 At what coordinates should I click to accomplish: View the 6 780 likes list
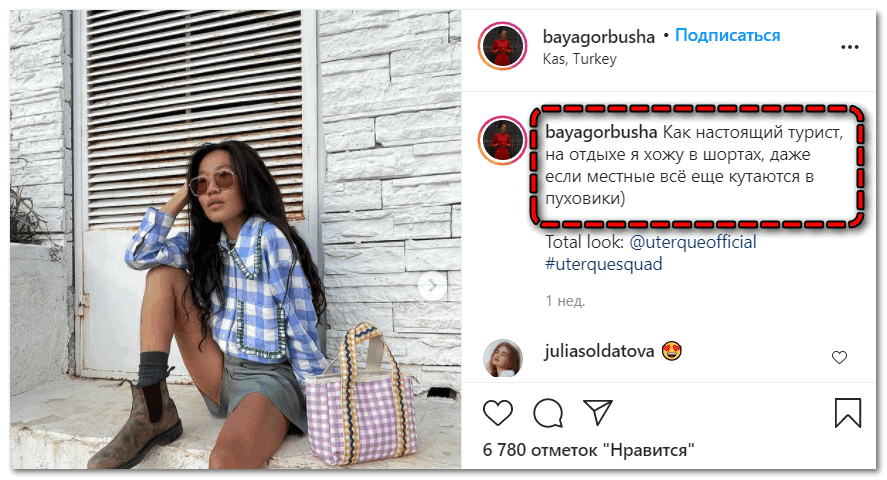[x=588, y=450]
